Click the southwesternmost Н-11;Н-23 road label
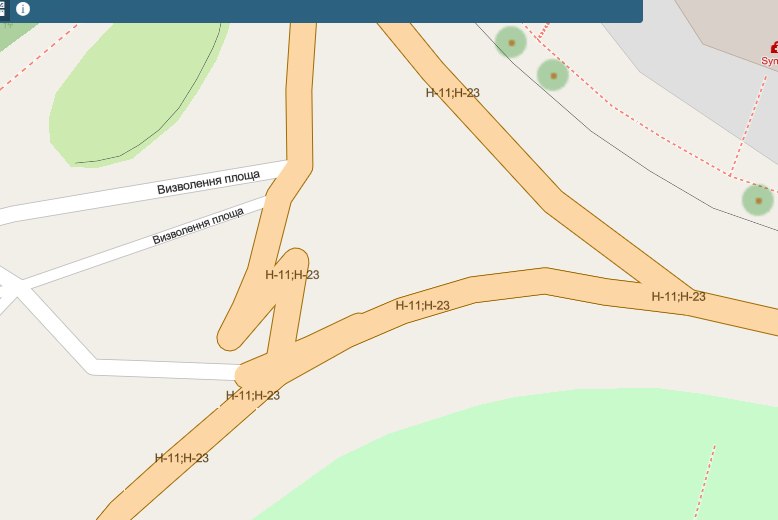Screen dimensions: 778x520 click(x=182, y=458)
